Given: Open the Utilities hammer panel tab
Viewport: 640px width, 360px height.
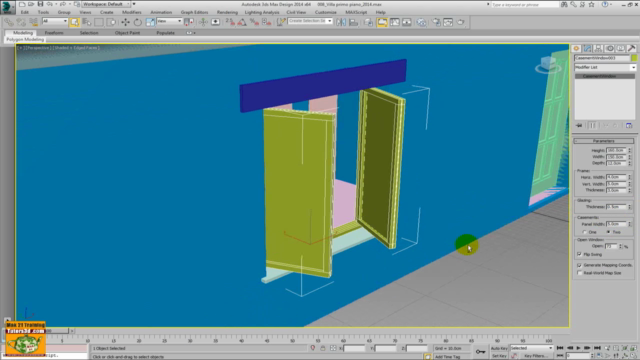Looking at the screenshot, I should point(631,49).
